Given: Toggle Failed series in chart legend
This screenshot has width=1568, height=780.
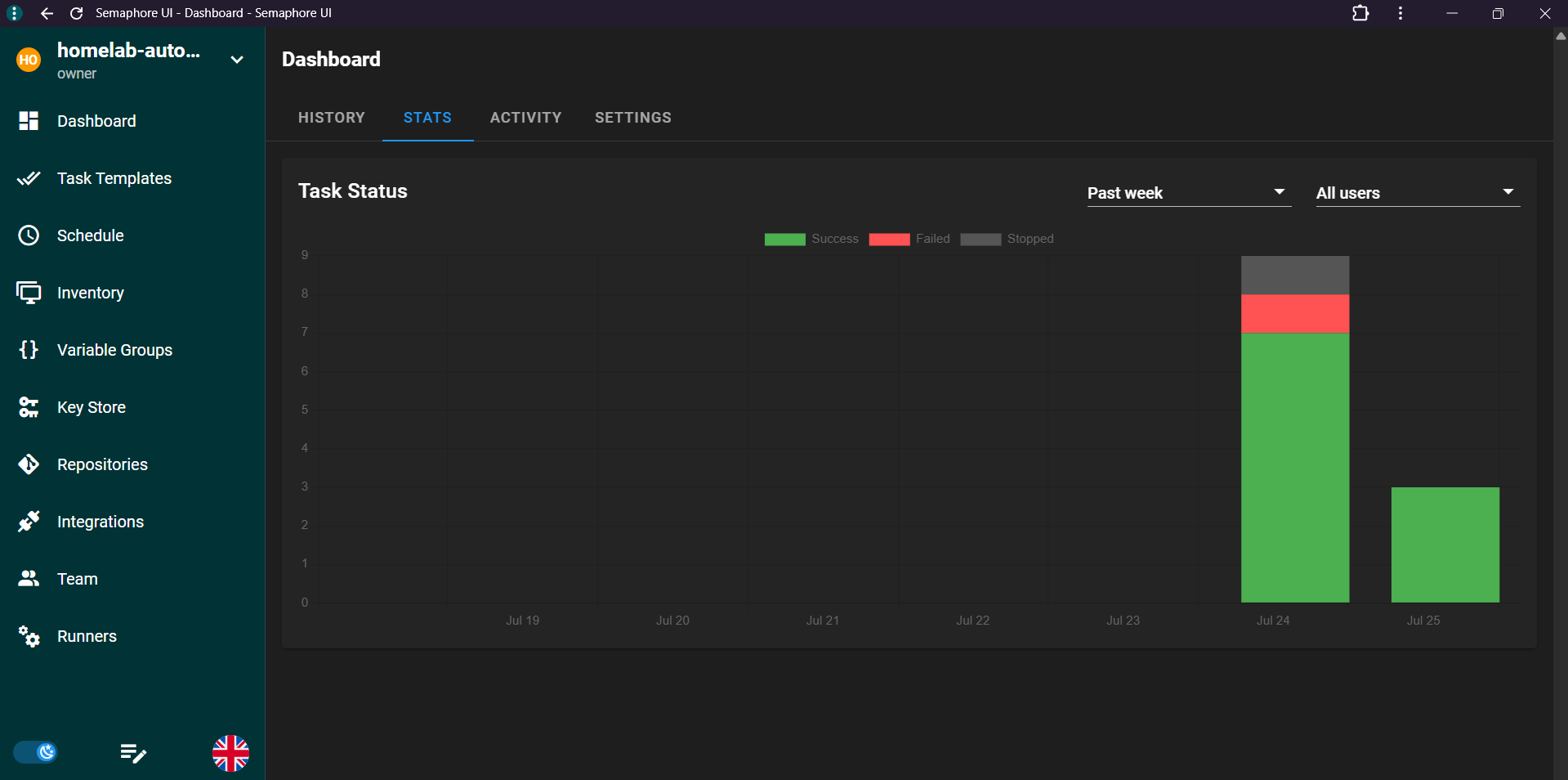Looking at the screenshot, I should [909, 239].
